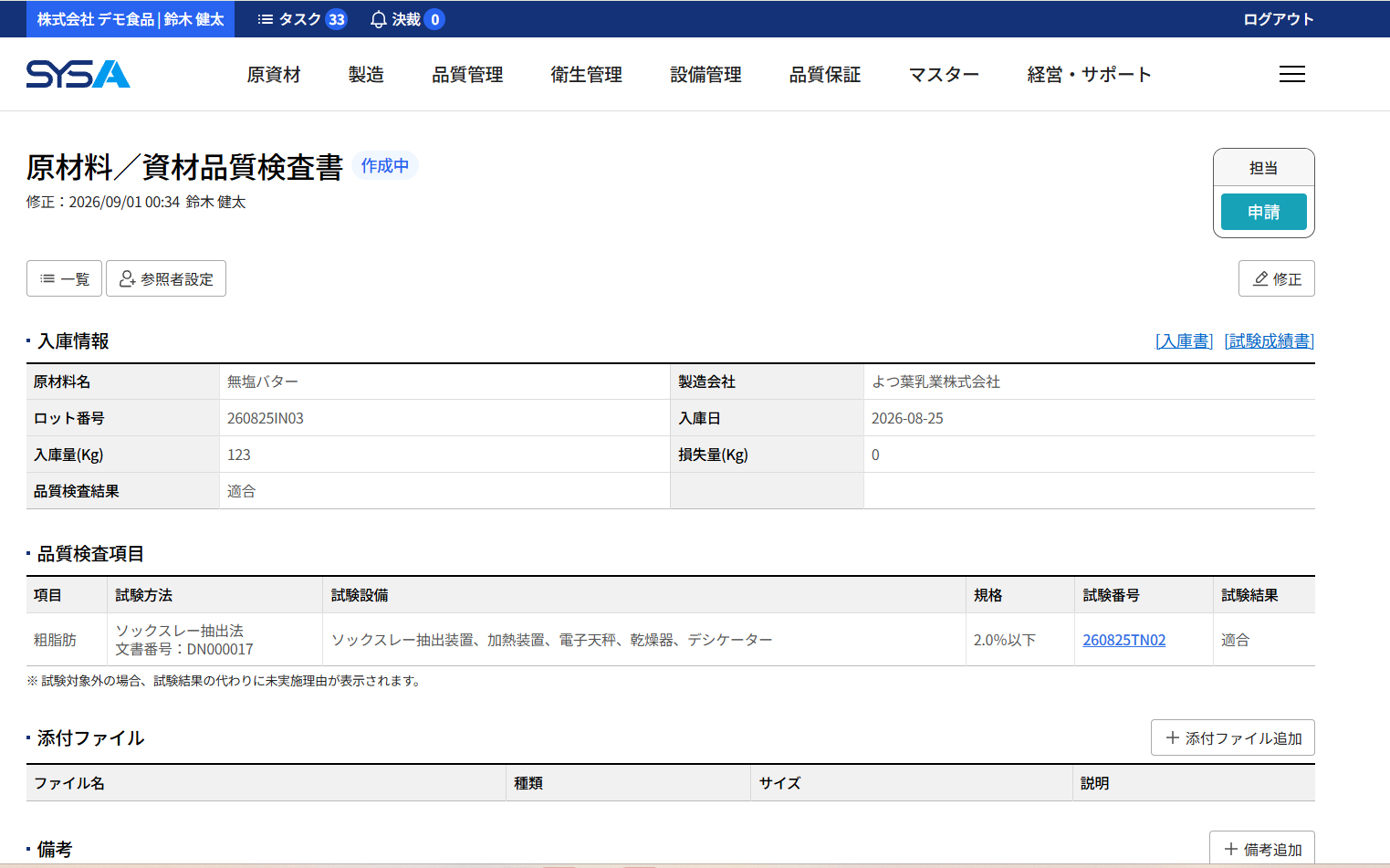Open the マスター menu

(x=944, y=75)
